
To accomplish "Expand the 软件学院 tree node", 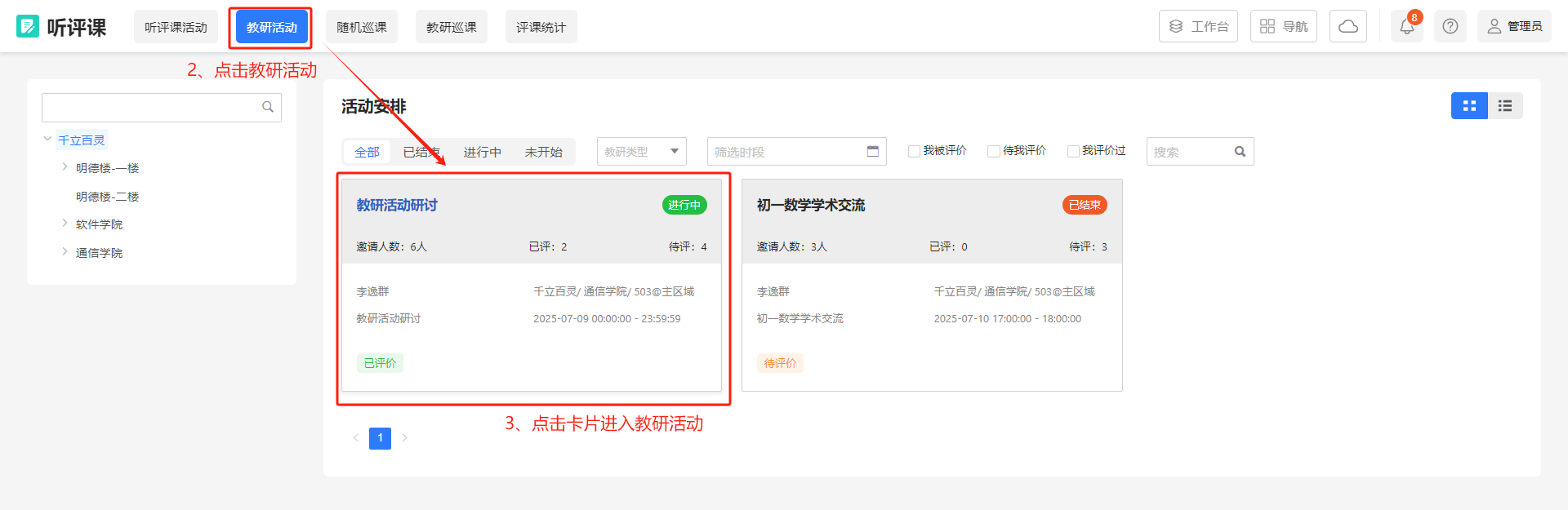I will (x=65, y=224).
